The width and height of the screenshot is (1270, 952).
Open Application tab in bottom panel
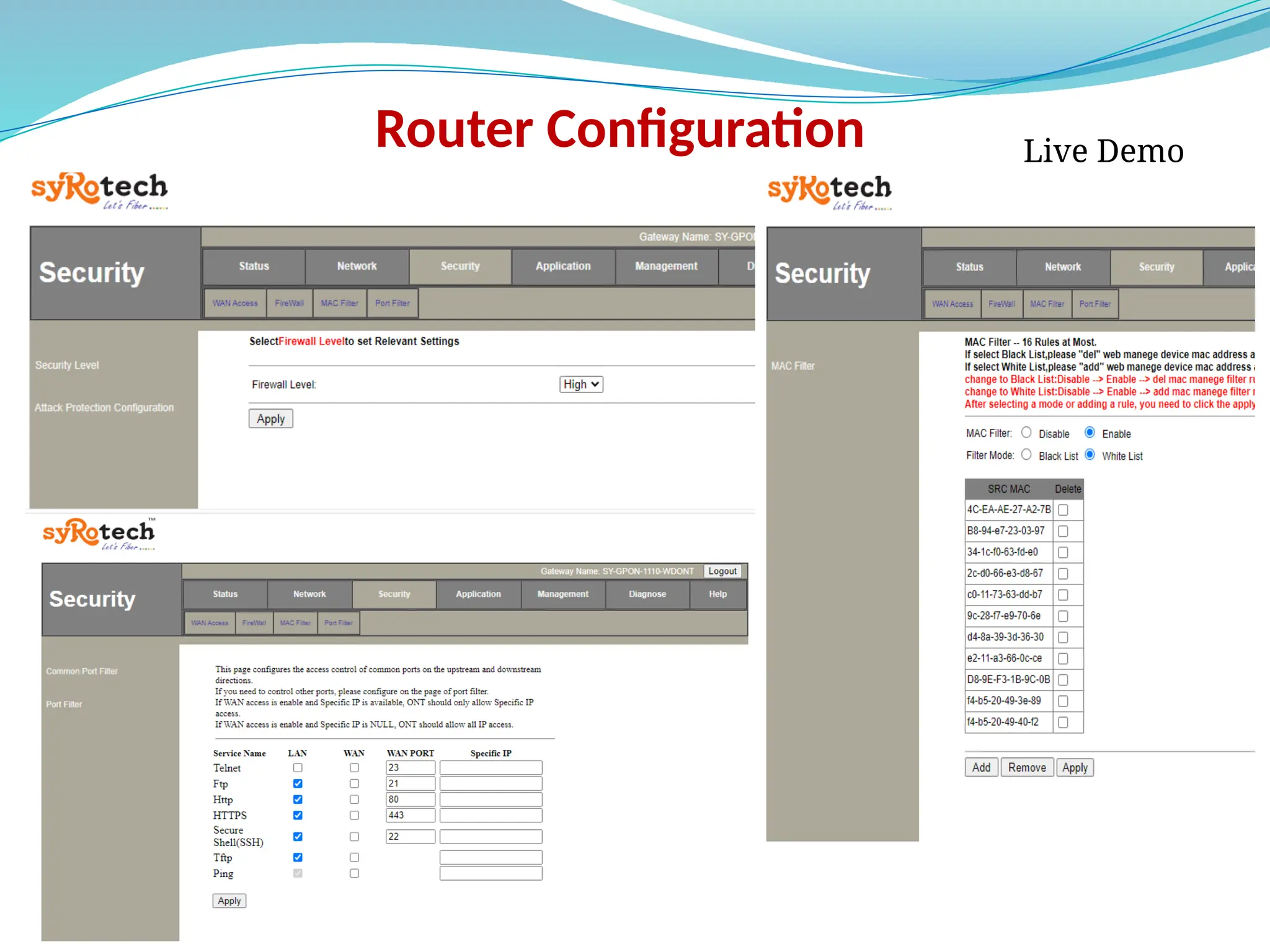tap(478, 594)
